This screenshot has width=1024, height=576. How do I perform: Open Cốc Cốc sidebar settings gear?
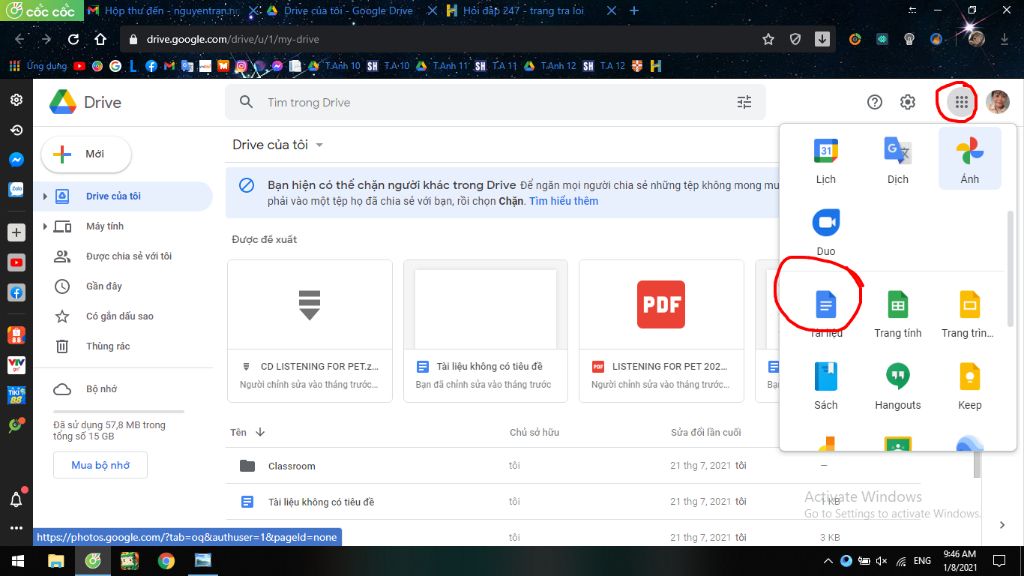16,100
